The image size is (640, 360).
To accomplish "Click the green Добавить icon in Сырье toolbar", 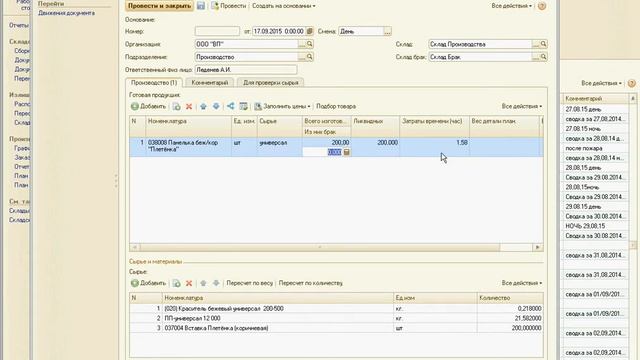I will 135,283.
